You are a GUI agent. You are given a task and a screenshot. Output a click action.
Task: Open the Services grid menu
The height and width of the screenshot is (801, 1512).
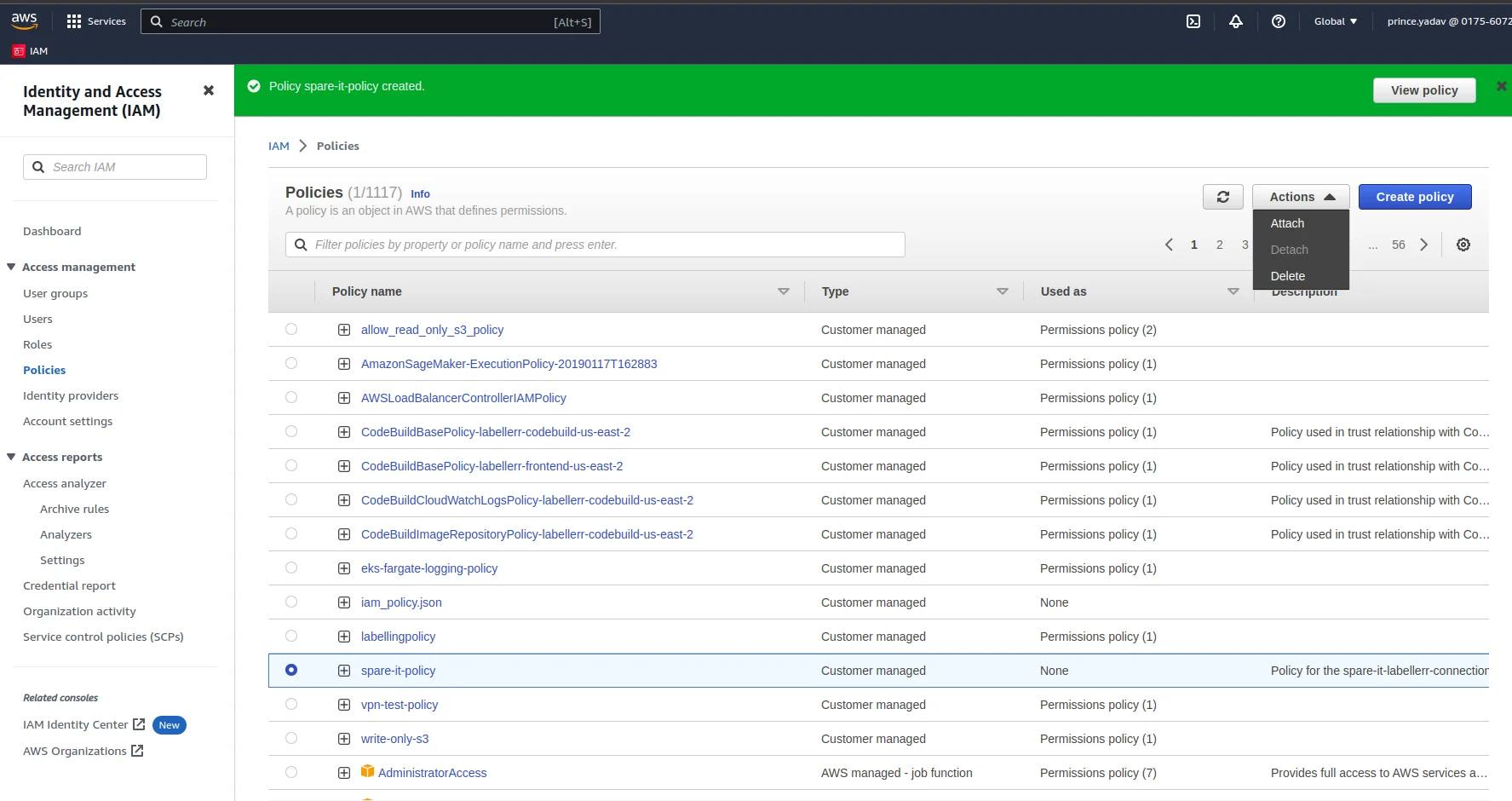click(95, 21)
